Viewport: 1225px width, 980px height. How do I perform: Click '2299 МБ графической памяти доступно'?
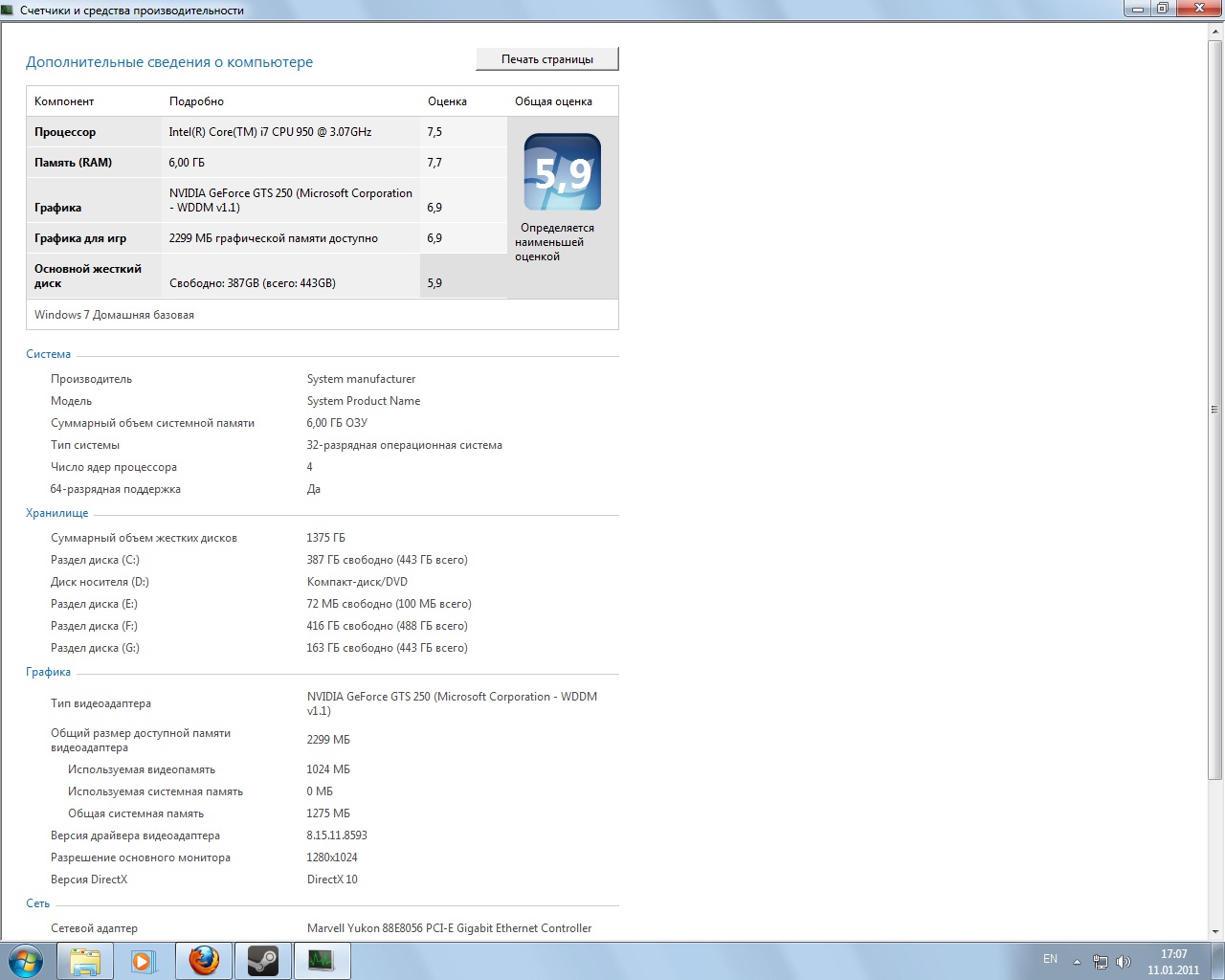[x=274, y=238]
